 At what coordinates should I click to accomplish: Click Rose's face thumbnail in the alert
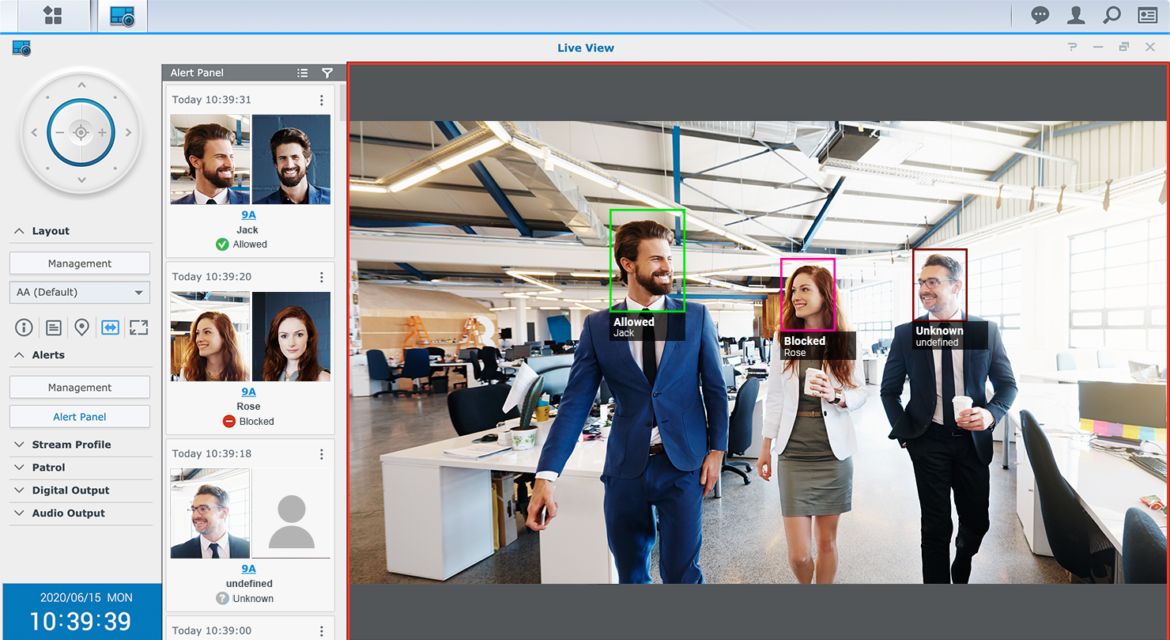coord(291,336)
